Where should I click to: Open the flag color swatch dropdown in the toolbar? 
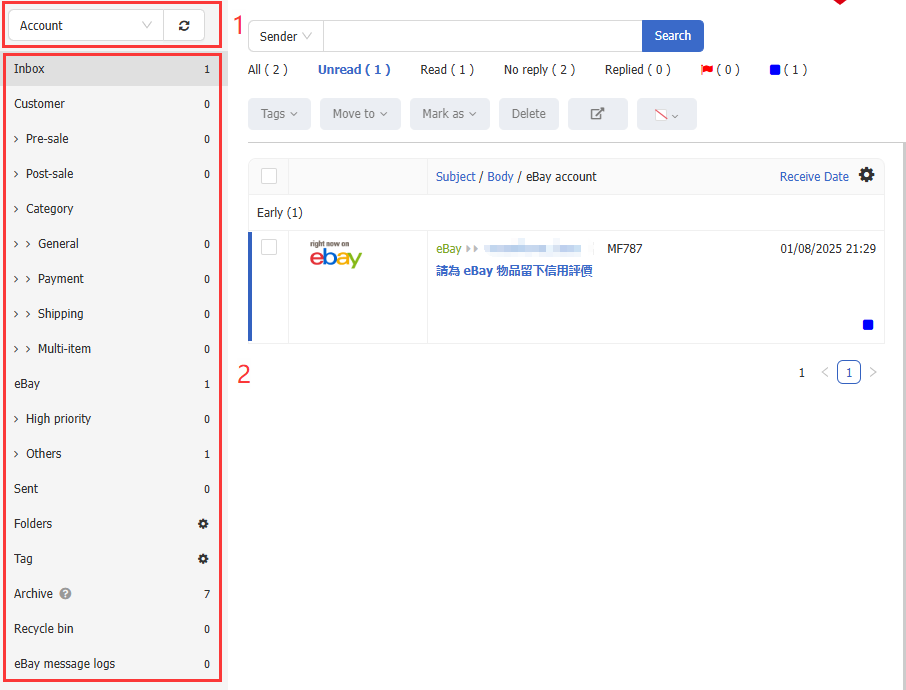point(666,114)
